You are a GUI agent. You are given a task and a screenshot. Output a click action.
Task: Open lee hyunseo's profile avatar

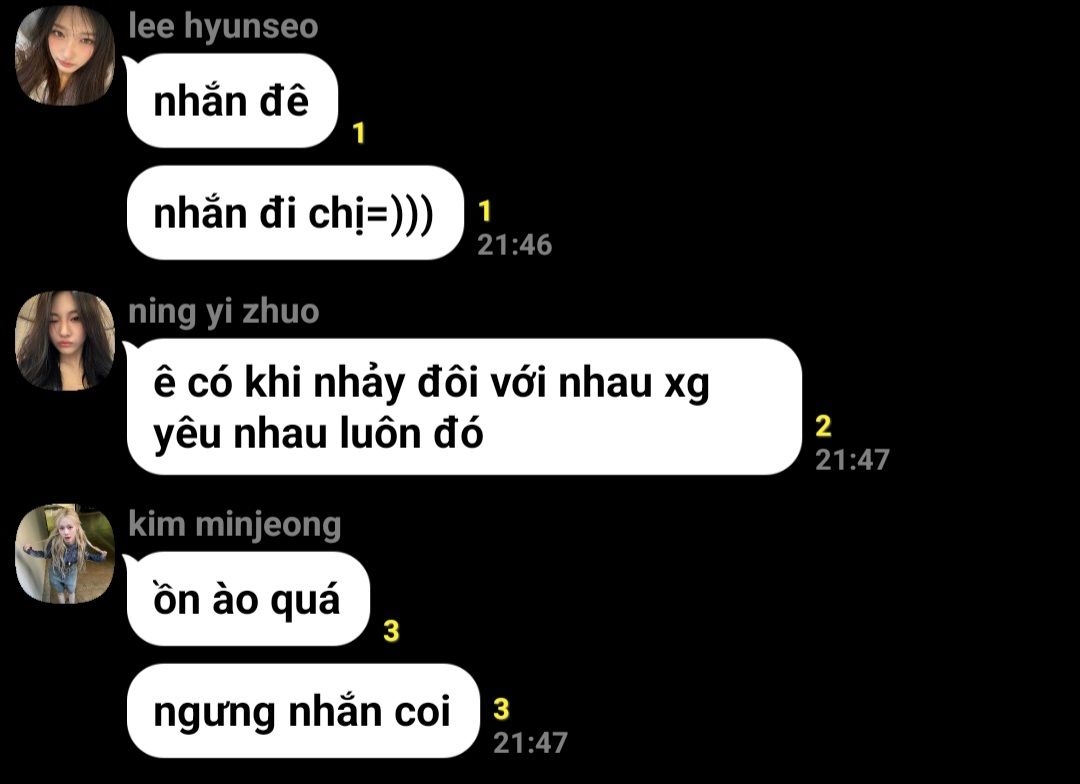pyautogui.click(x=65, y=56)
